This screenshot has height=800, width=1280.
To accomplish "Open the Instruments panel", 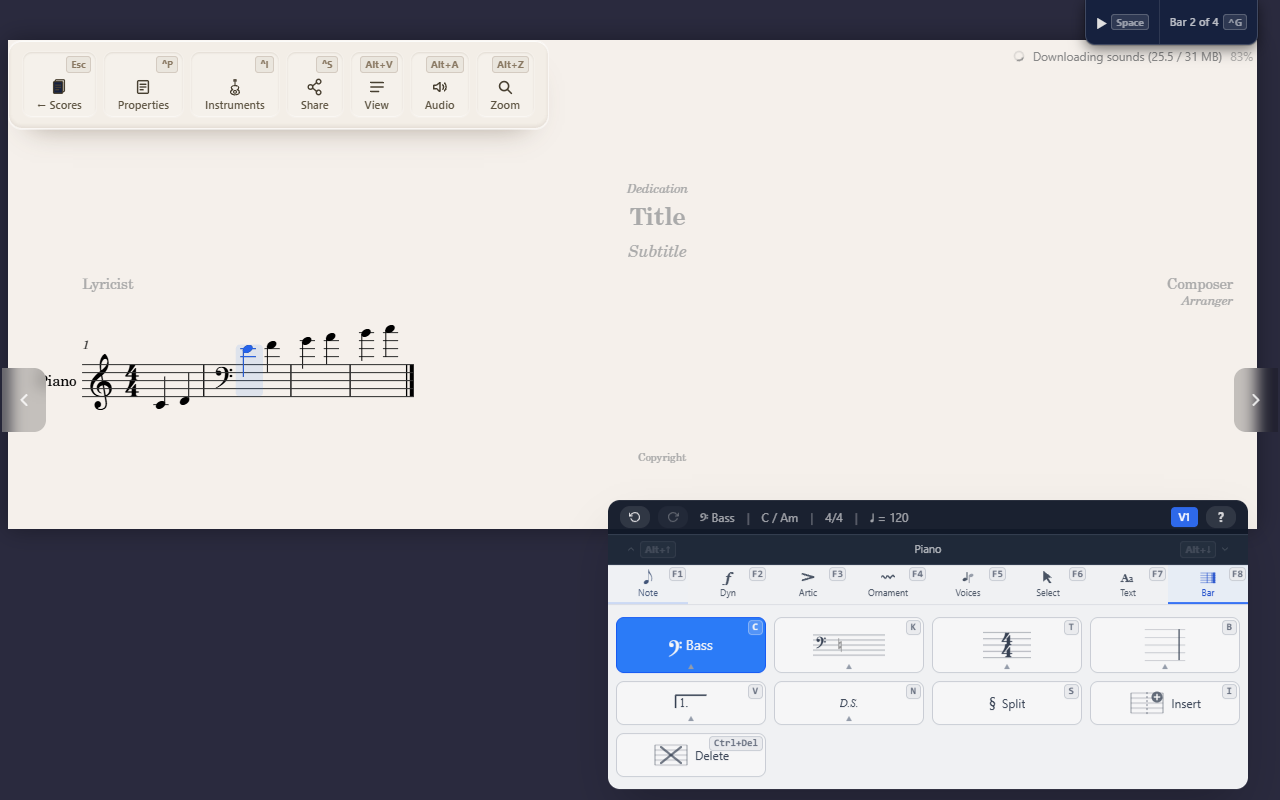I will [234, 86].
